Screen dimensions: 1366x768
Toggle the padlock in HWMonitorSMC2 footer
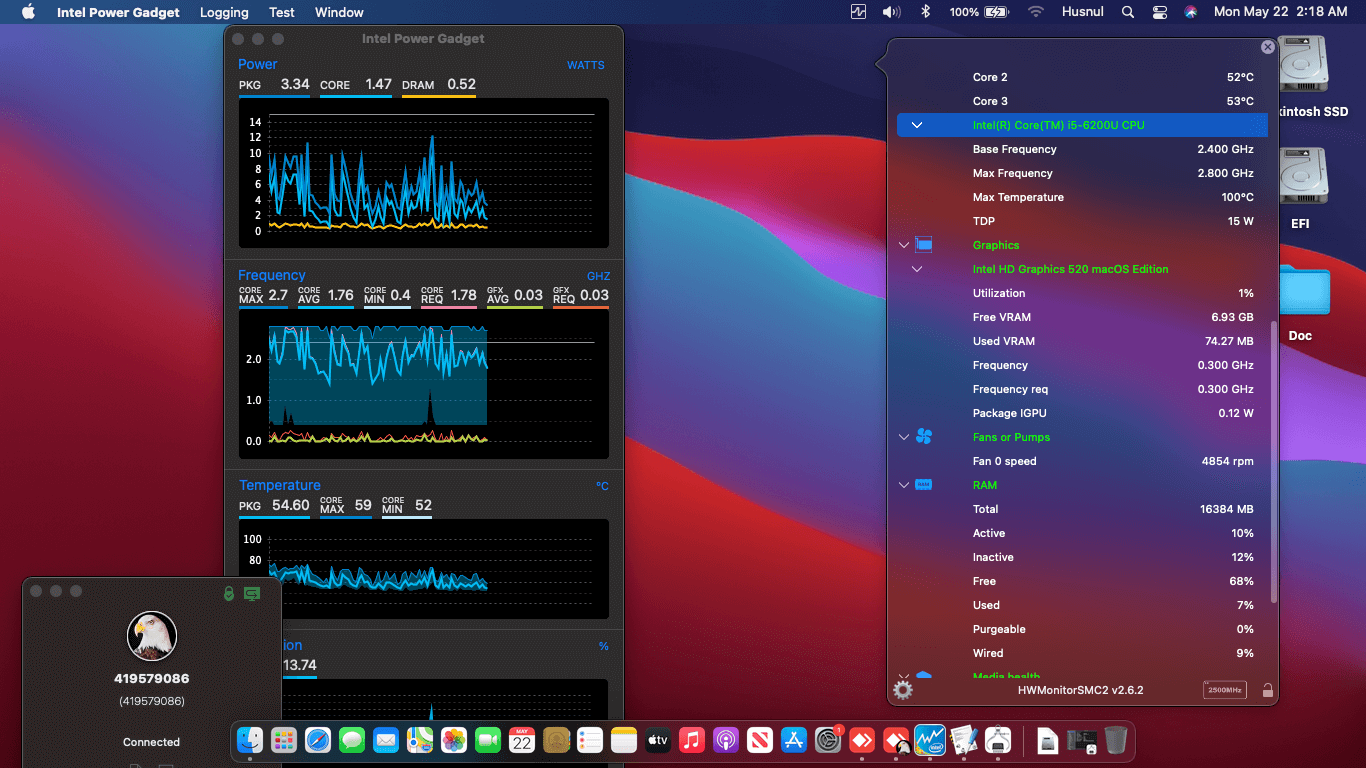point(1267,690)
